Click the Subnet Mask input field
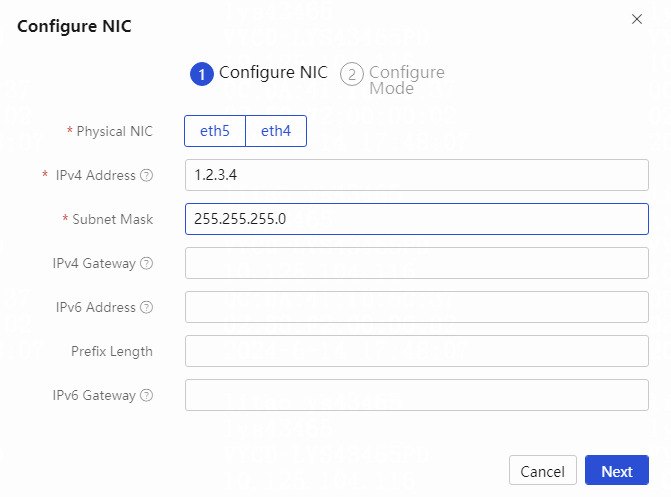The height and width of the screenshot is (497, 671). tap(417, 219)
